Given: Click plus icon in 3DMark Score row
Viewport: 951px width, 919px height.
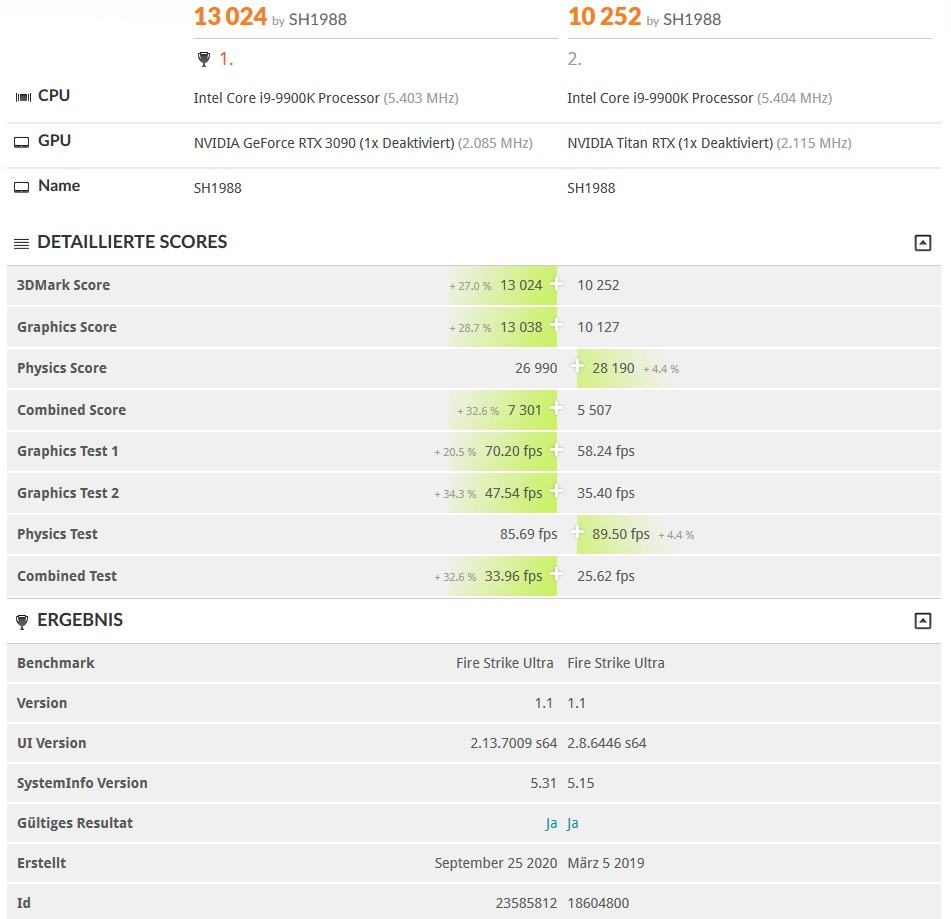Looking at the screenshot, I should pos(556,283).
